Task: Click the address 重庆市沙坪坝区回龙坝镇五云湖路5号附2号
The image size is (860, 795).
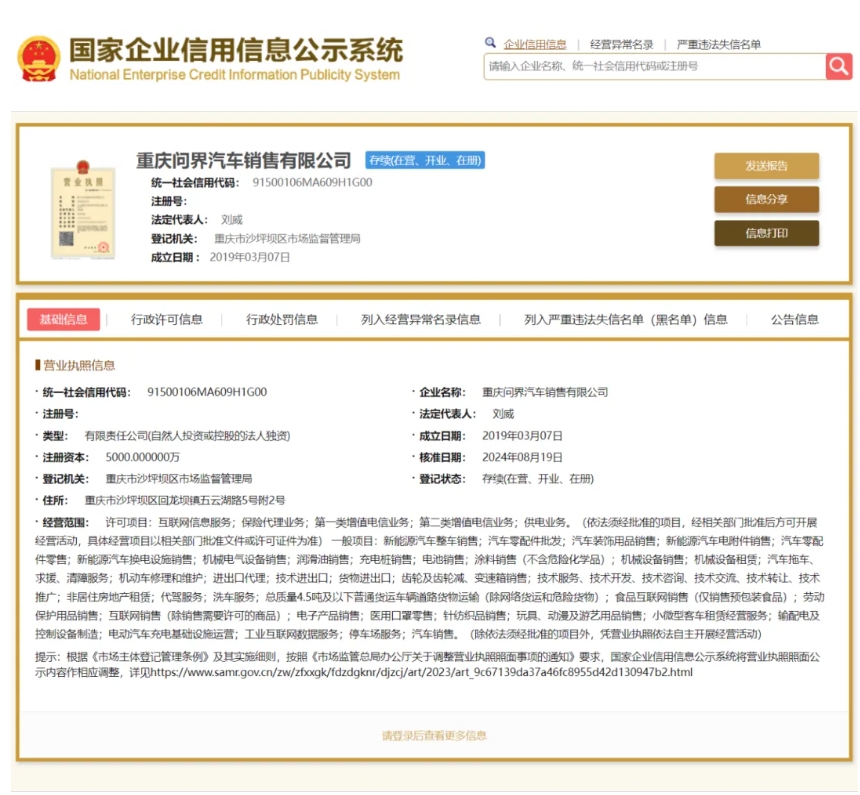Action: click(185, 500)
